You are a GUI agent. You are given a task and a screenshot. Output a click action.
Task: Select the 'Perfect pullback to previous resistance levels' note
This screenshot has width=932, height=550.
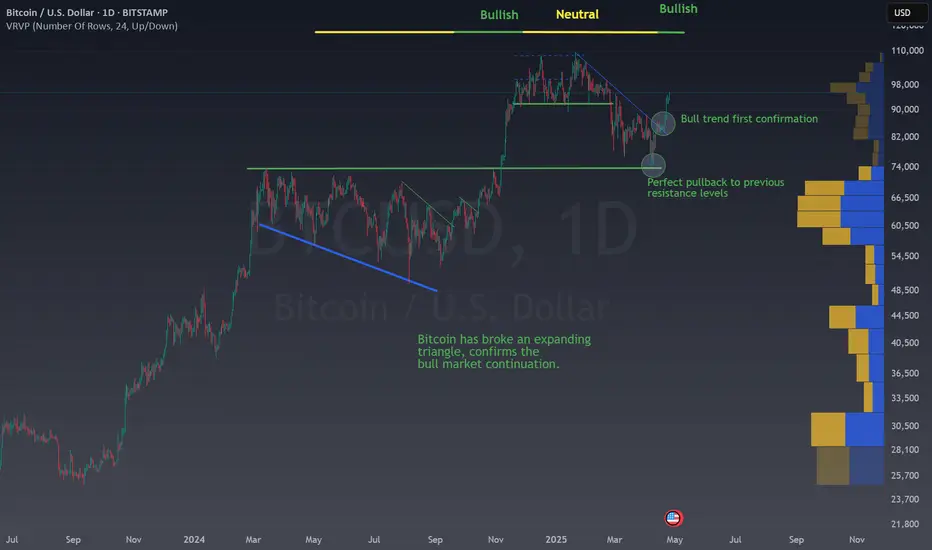point(715,187)
